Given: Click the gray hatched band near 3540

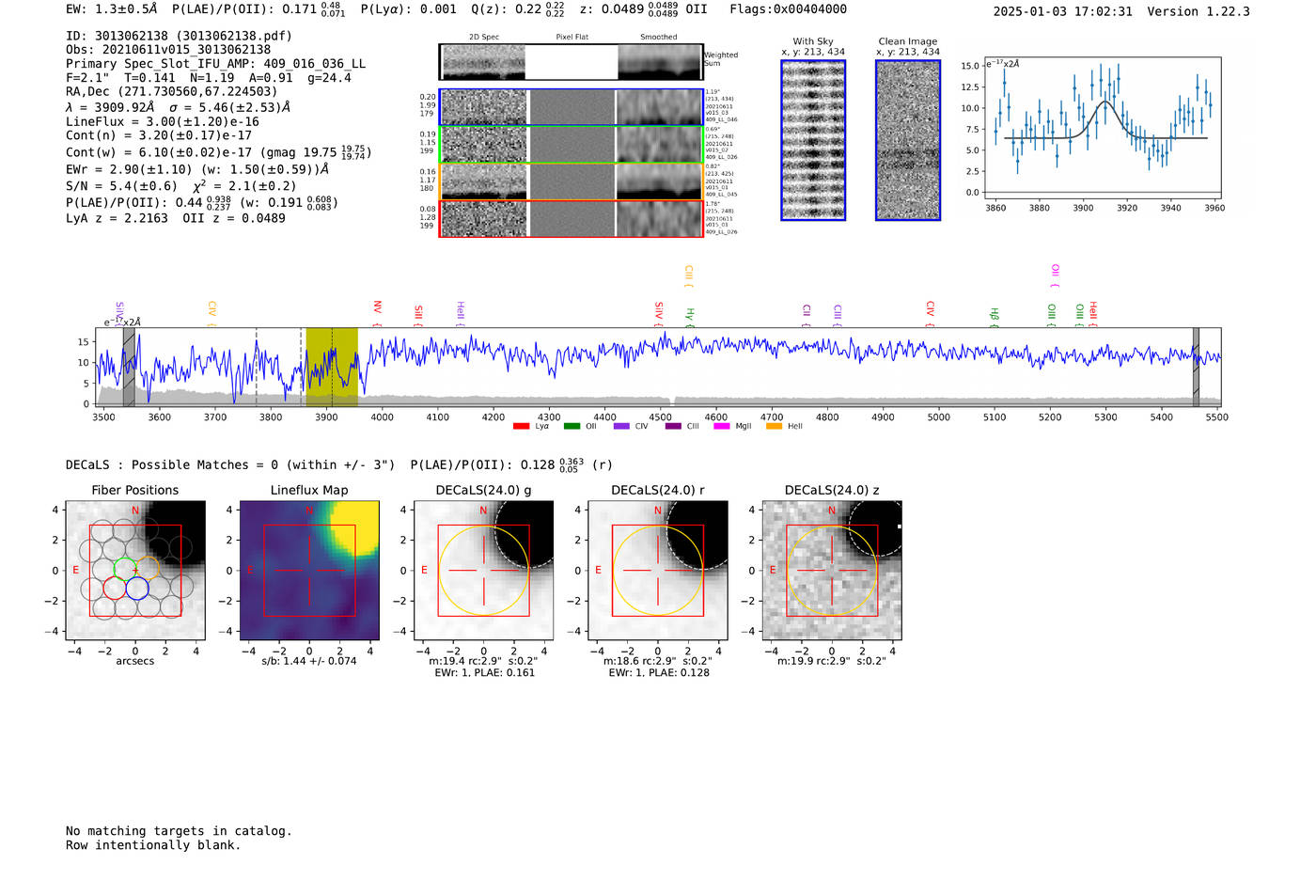Looking at the screenshot, I should pos(129,368).
